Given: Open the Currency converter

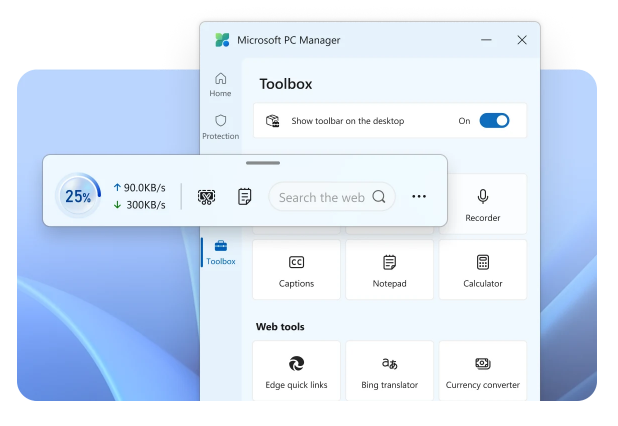Looking at the screenshot, I should tap(483, 371).
